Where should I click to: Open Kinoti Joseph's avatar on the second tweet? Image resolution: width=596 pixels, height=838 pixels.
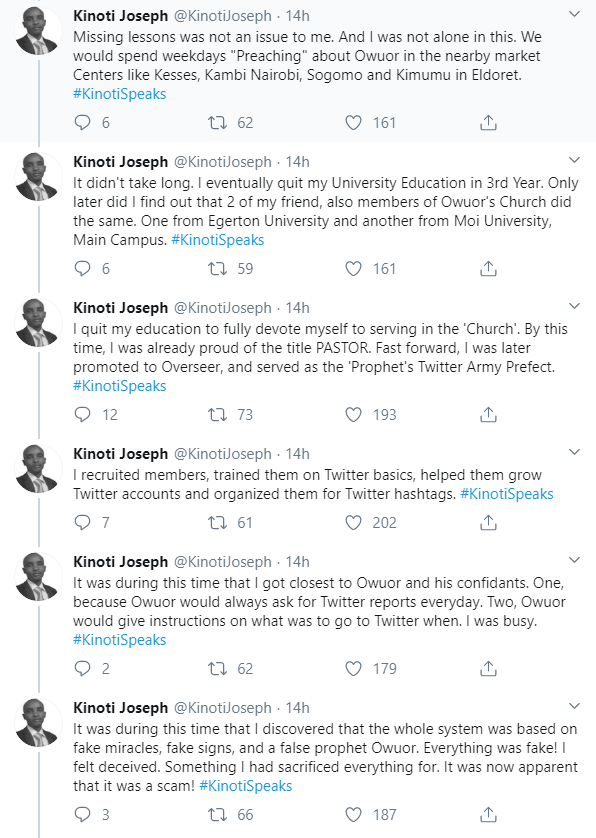[37, 176]
